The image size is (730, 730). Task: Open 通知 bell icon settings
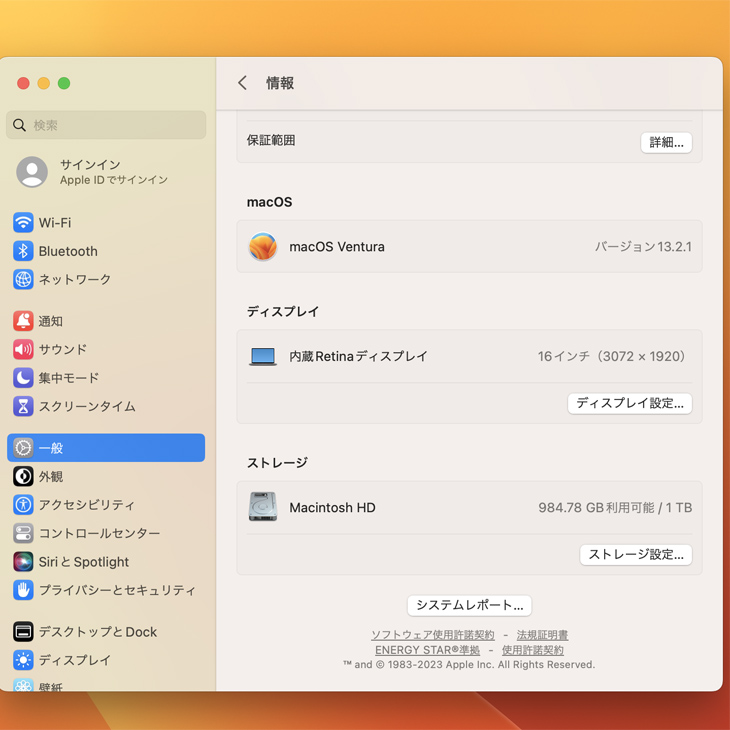click(x=23, y=321)
